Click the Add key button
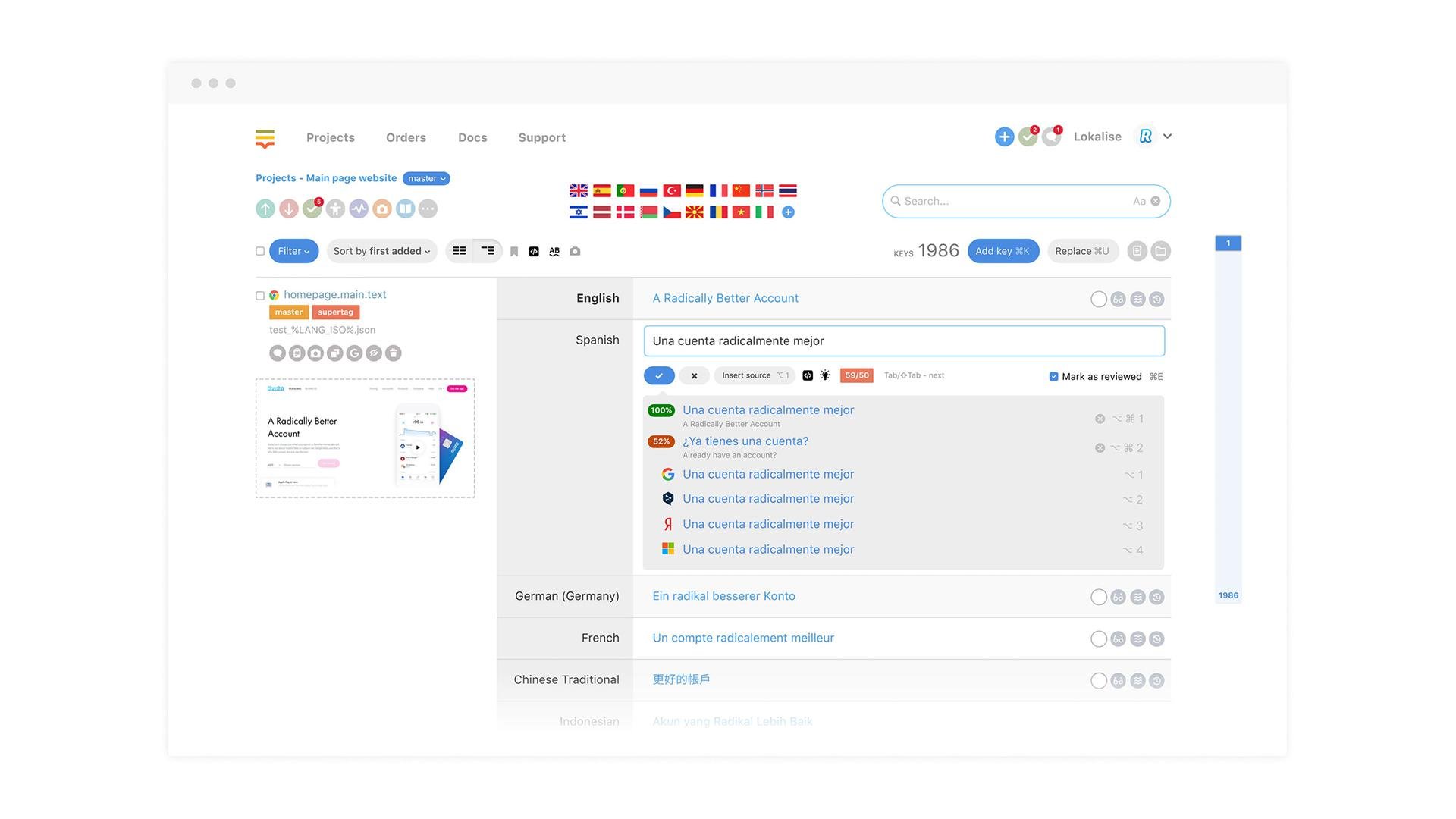 [x=1003, y=251]
